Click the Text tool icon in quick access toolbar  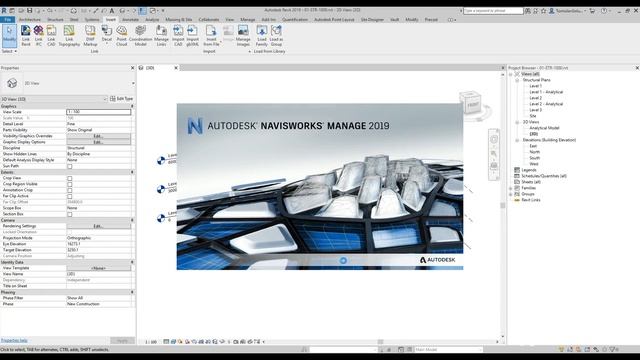pyautogui.click(x=111, y=11)
